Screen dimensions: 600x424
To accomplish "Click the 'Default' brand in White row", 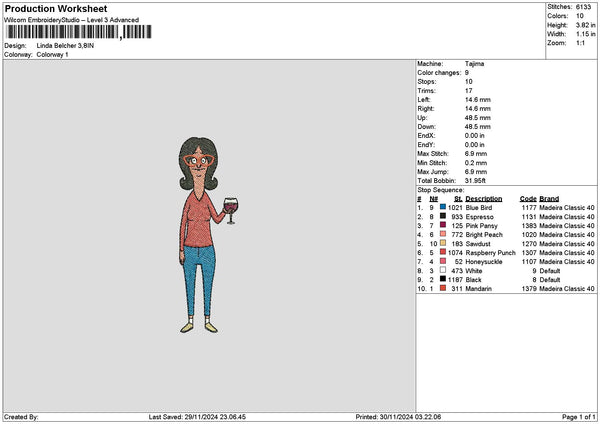I will click(x=549, y=271).
